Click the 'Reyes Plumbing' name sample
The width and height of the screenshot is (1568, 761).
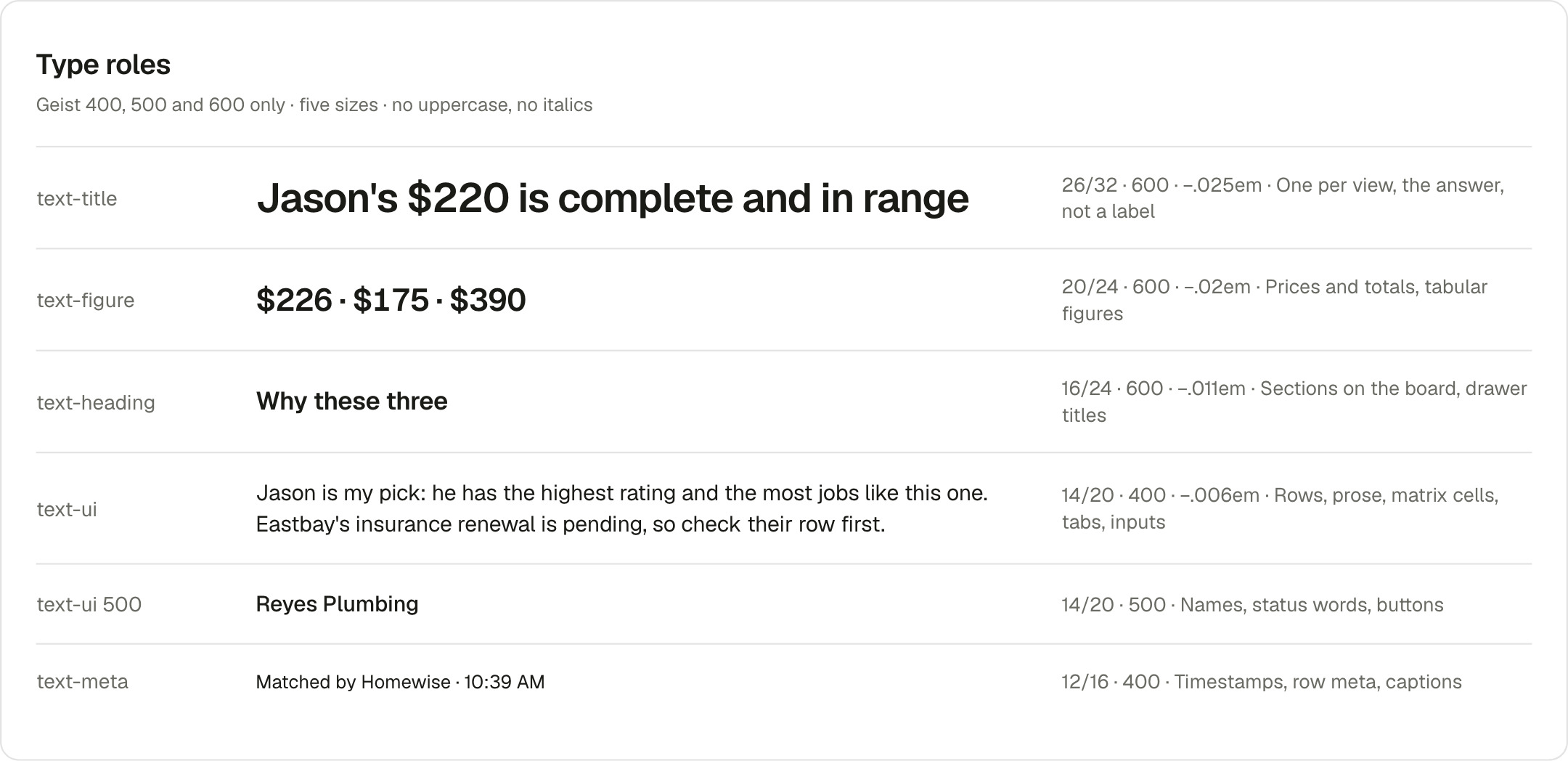tap(338, 604)
